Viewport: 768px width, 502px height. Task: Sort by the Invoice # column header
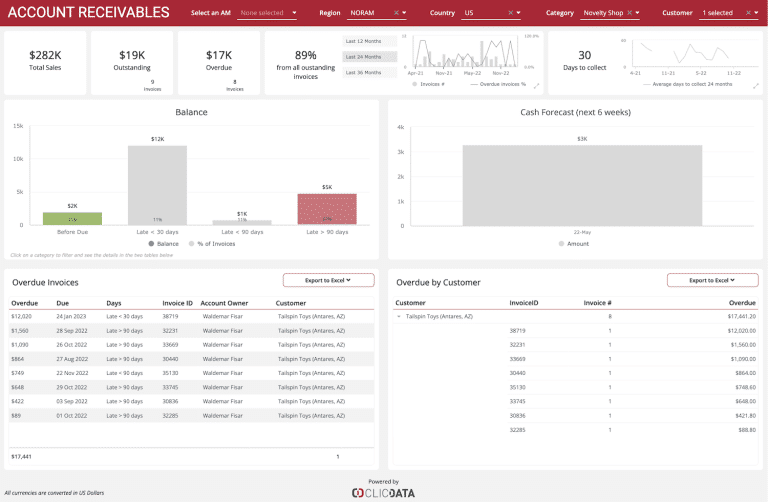pos(597,302)
